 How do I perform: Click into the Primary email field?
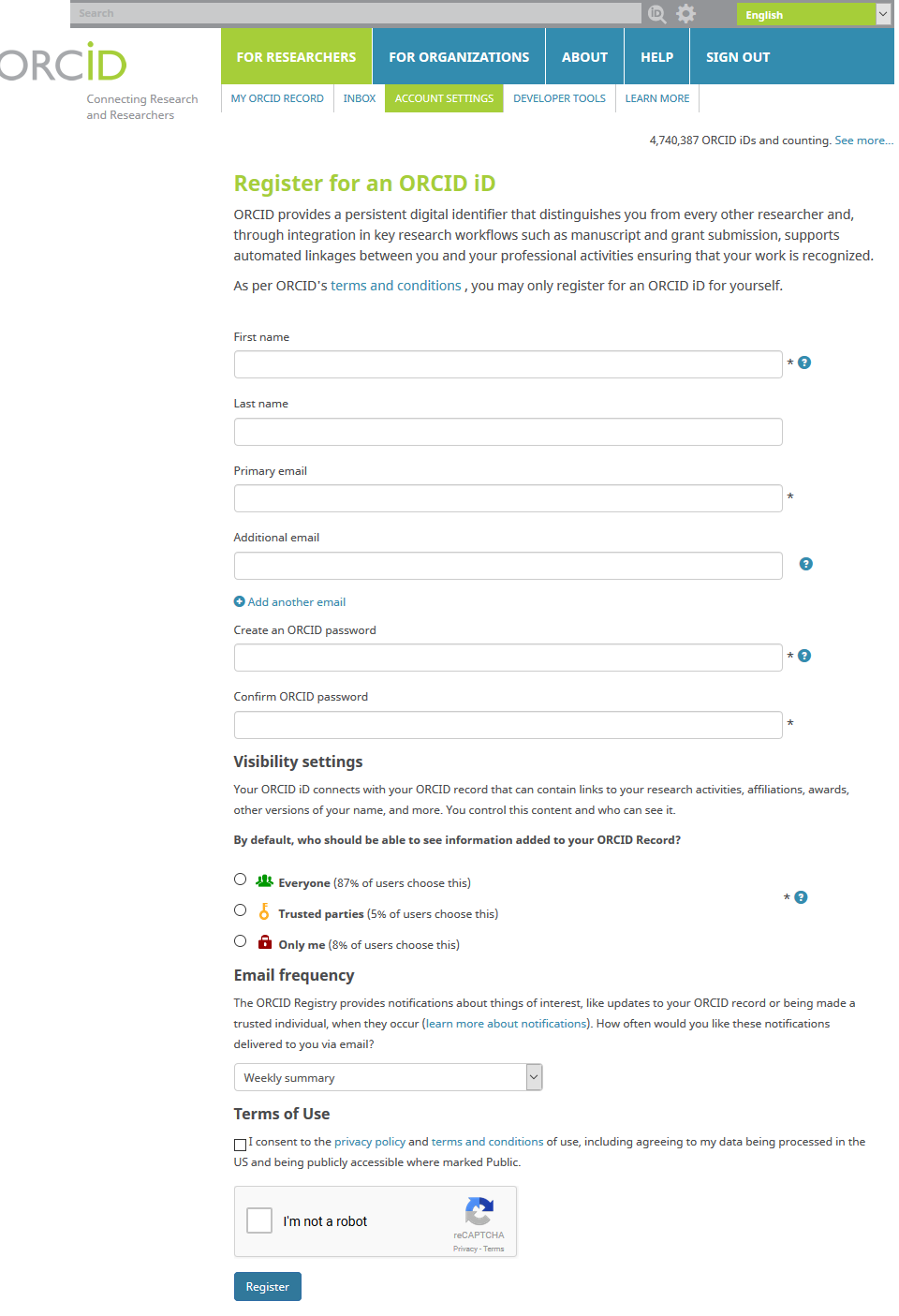pos(508,498)
